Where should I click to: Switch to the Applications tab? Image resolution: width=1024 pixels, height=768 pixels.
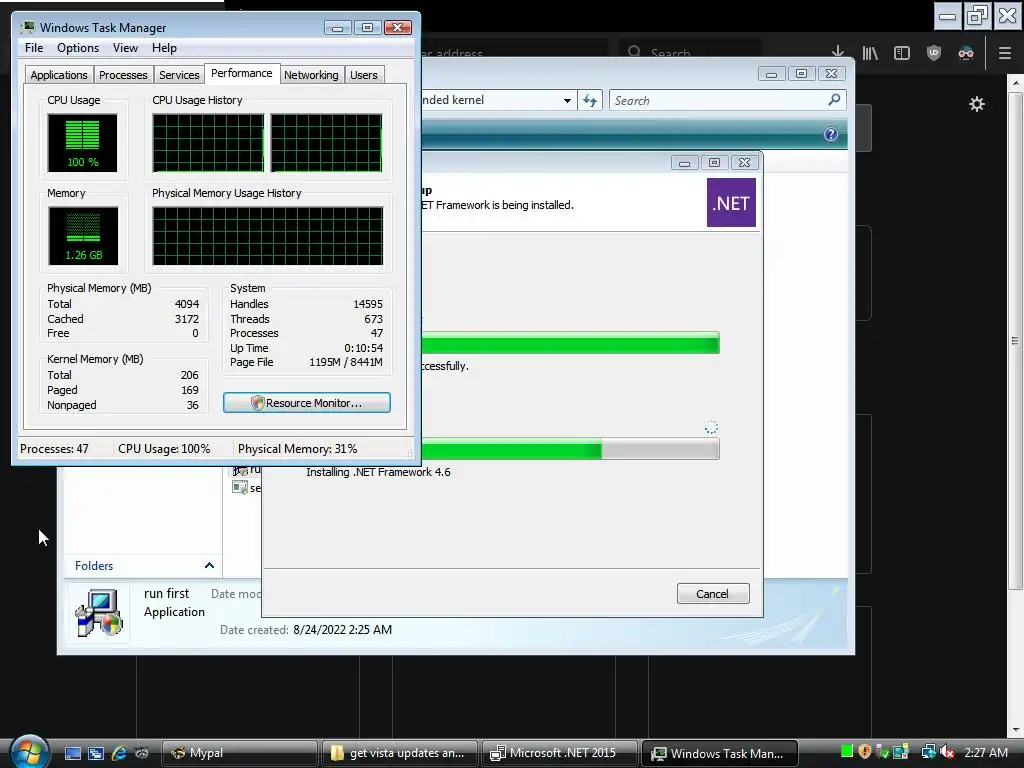[59, 75]
